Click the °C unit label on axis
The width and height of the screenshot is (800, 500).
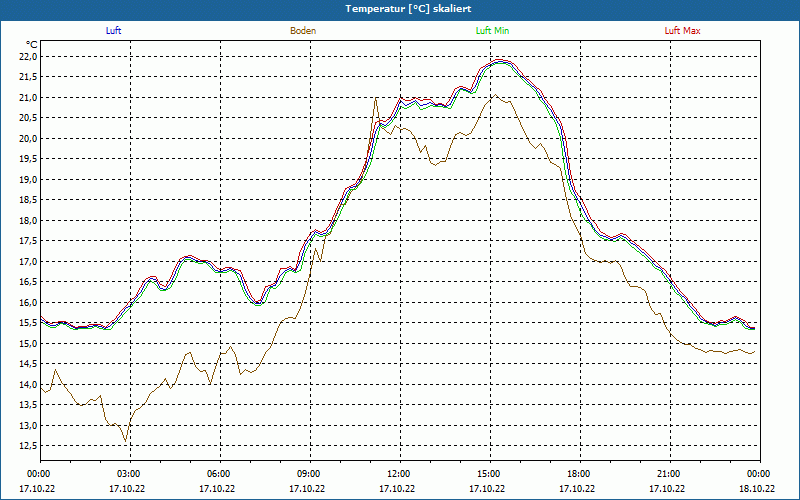click(x=32, y=45)
